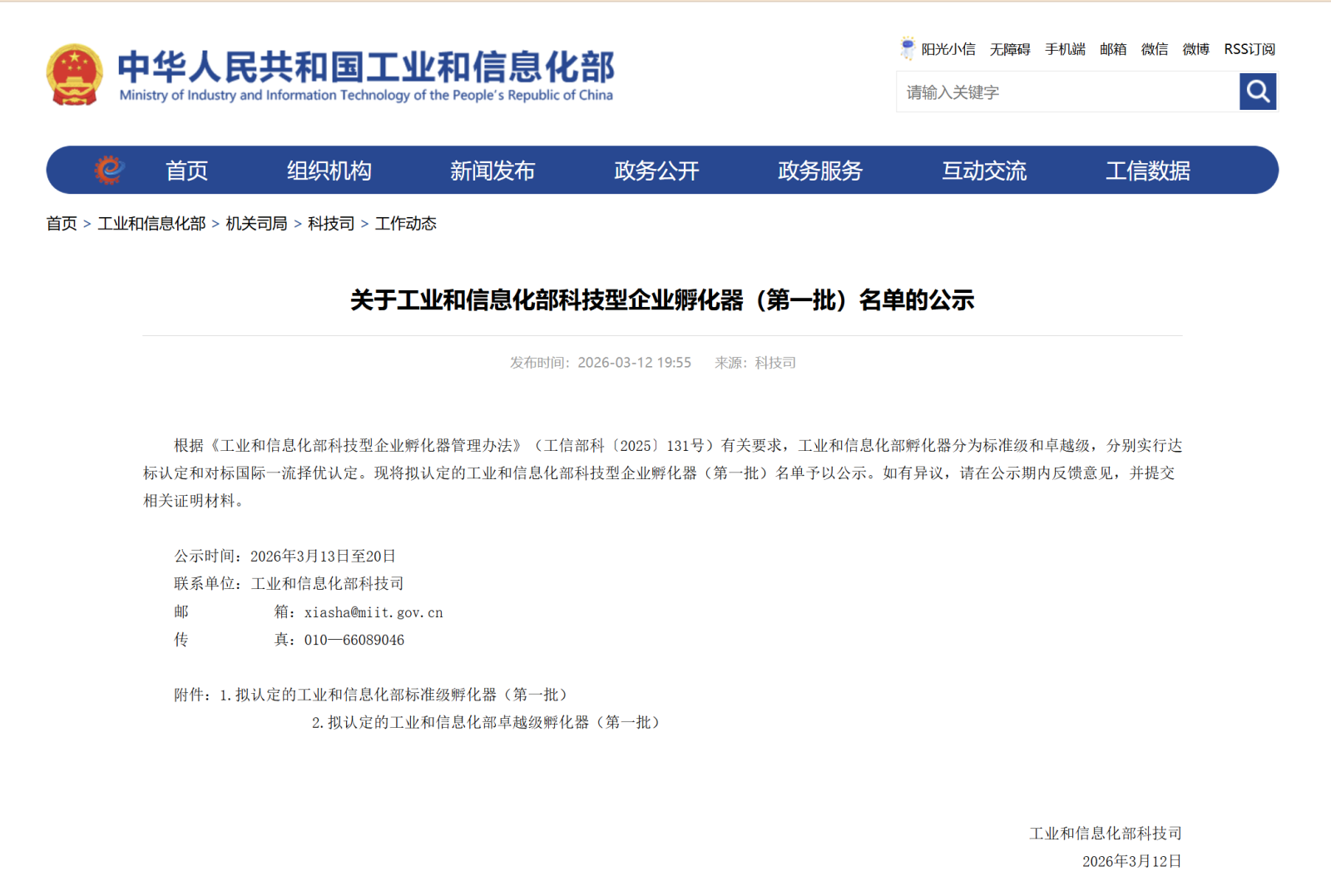Select 政务公开 in the navigation bar
Screen dimensions: 1331x896
656,171
